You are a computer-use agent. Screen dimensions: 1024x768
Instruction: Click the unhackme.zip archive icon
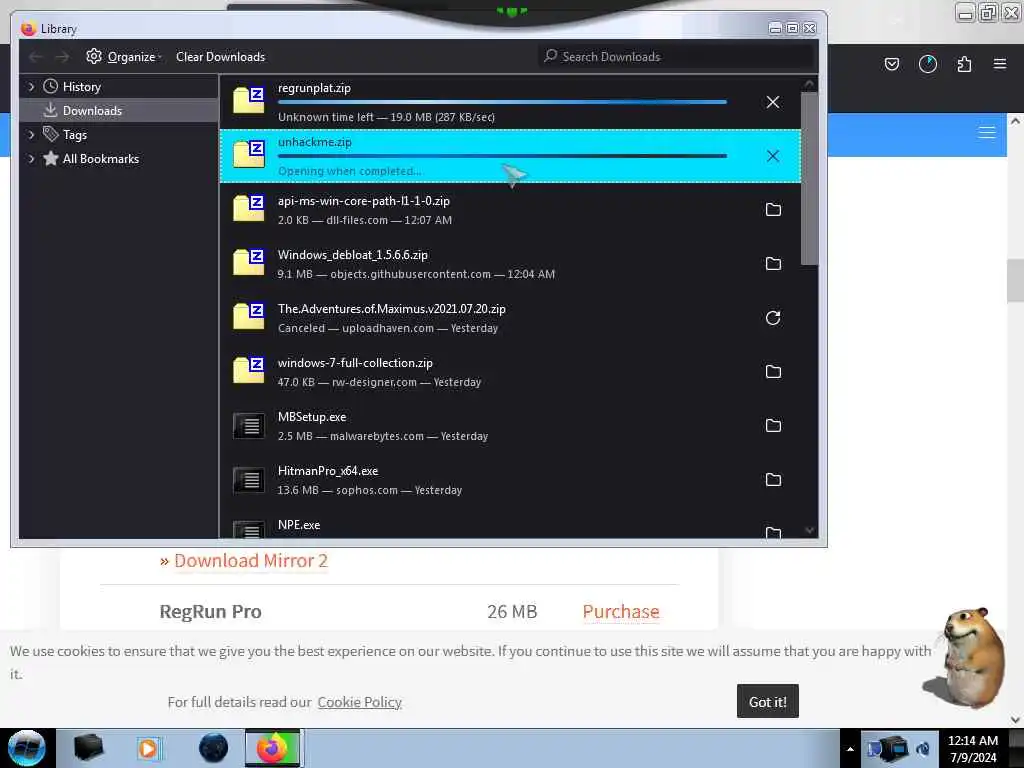(x=249, y=154)
